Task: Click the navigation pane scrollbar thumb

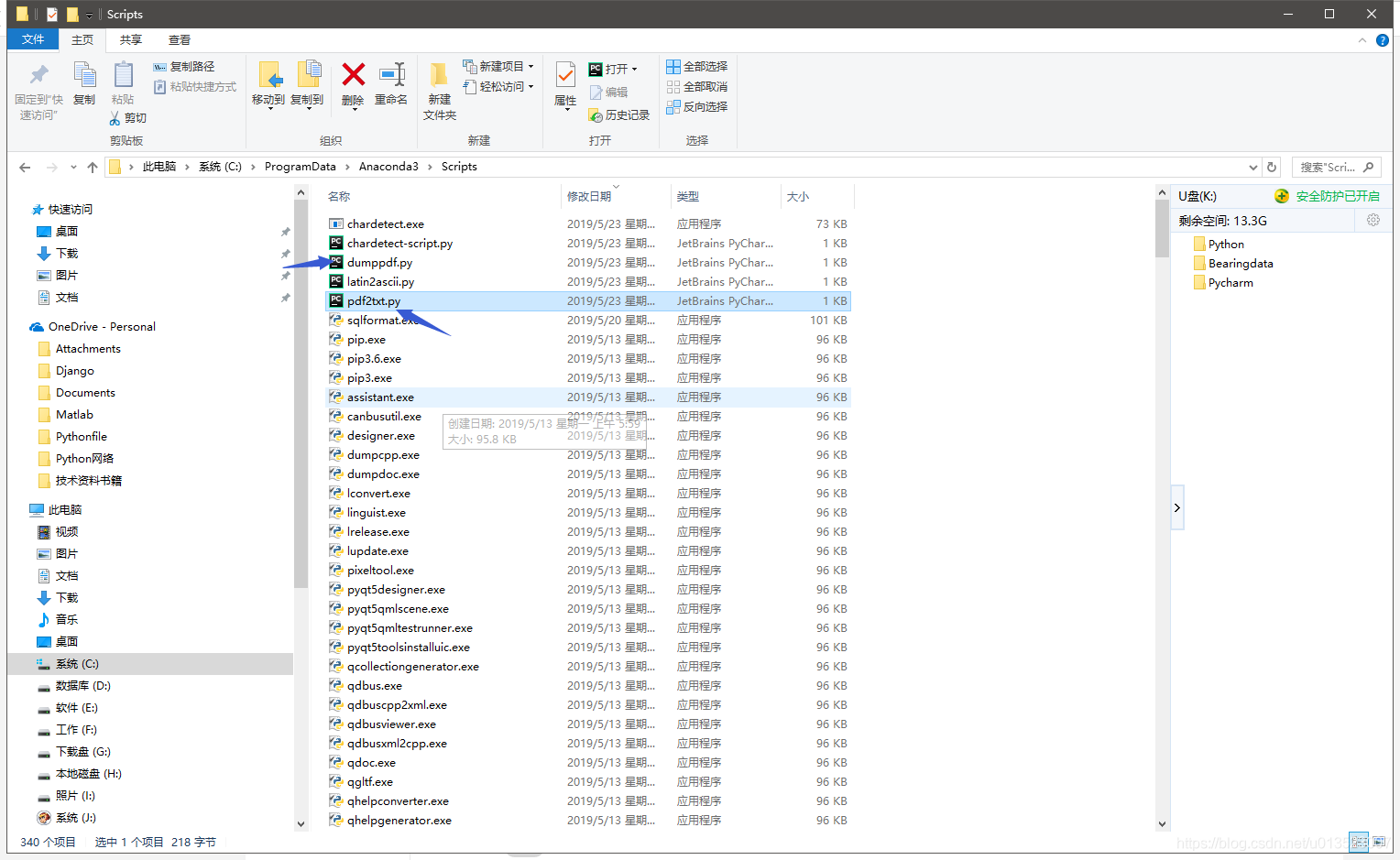Action: (x=301, y=394)
